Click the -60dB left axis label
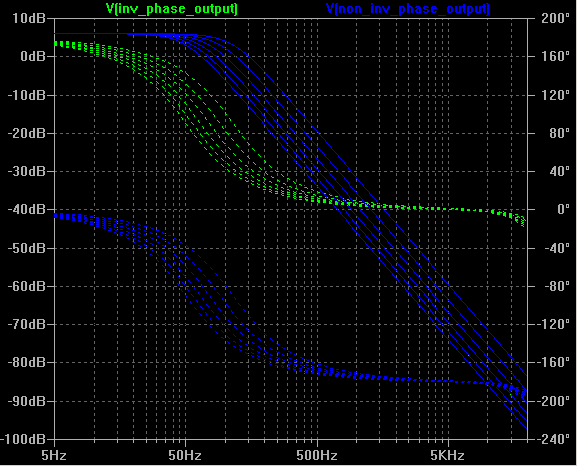The image size is (577, 466). (26, 286)
